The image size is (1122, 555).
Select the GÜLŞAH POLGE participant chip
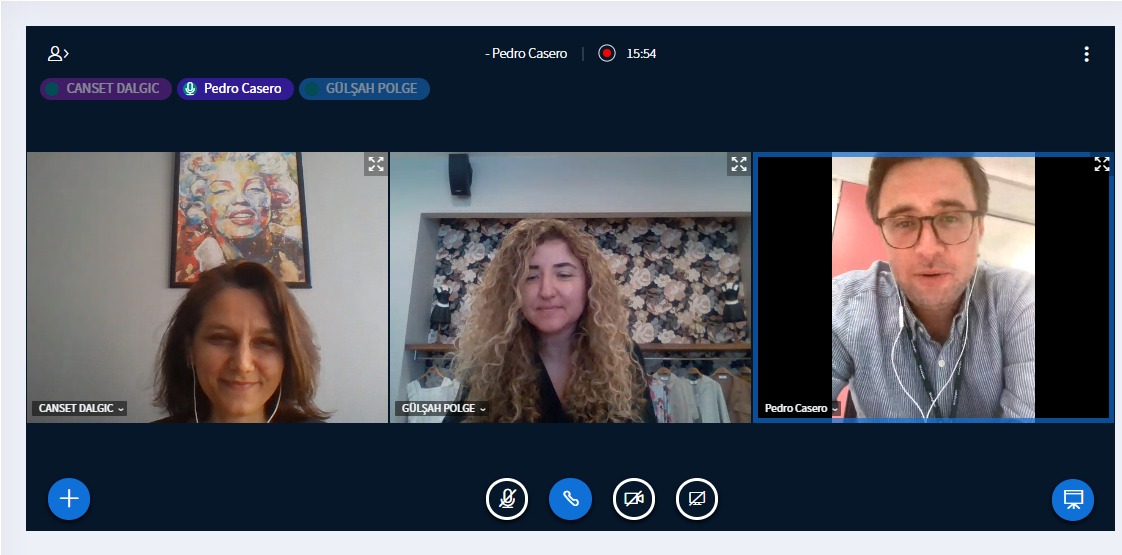point(364,89)
